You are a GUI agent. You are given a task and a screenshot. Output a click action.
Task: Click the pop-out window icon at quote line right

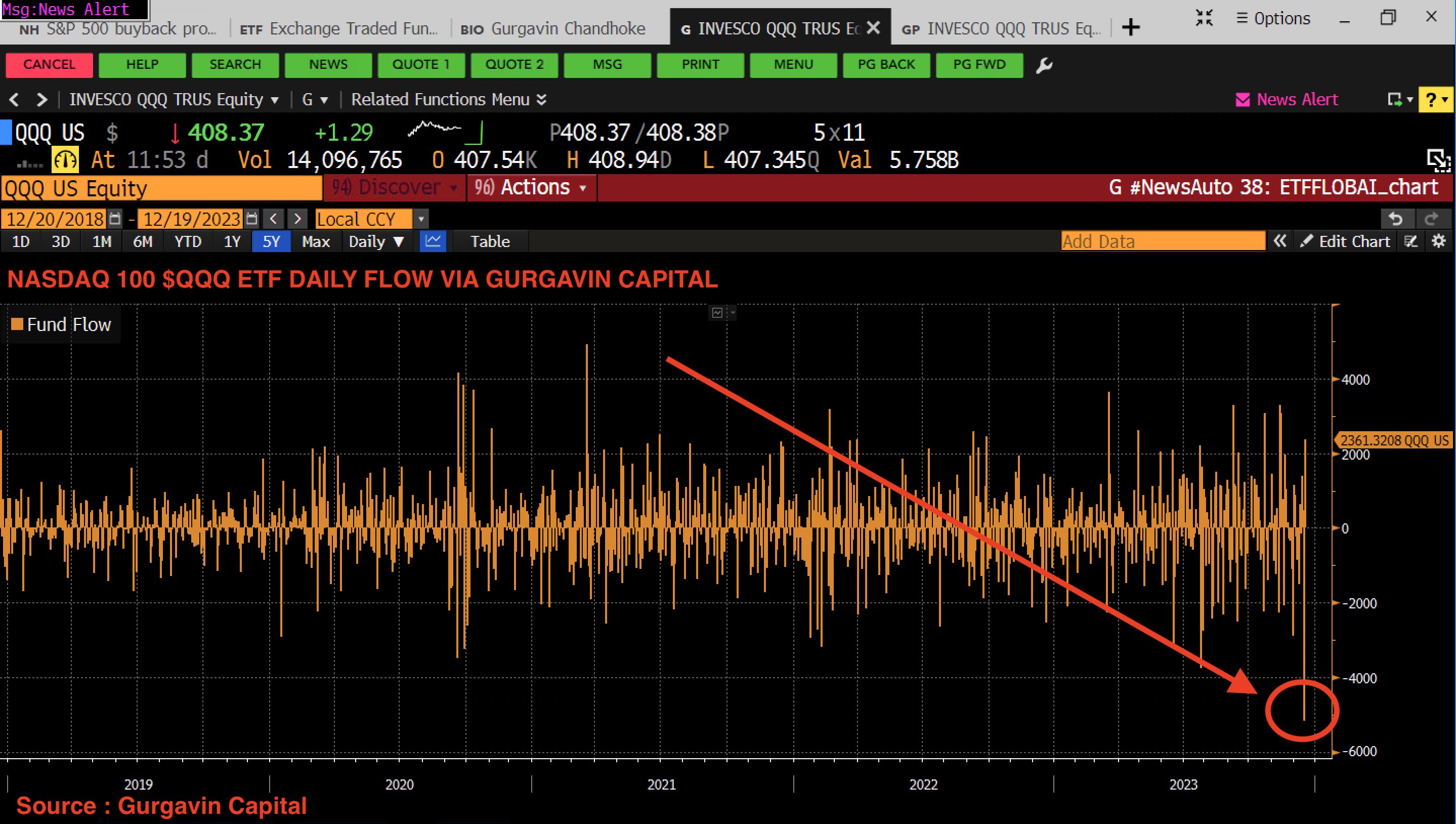click(x=1438, y=160)
